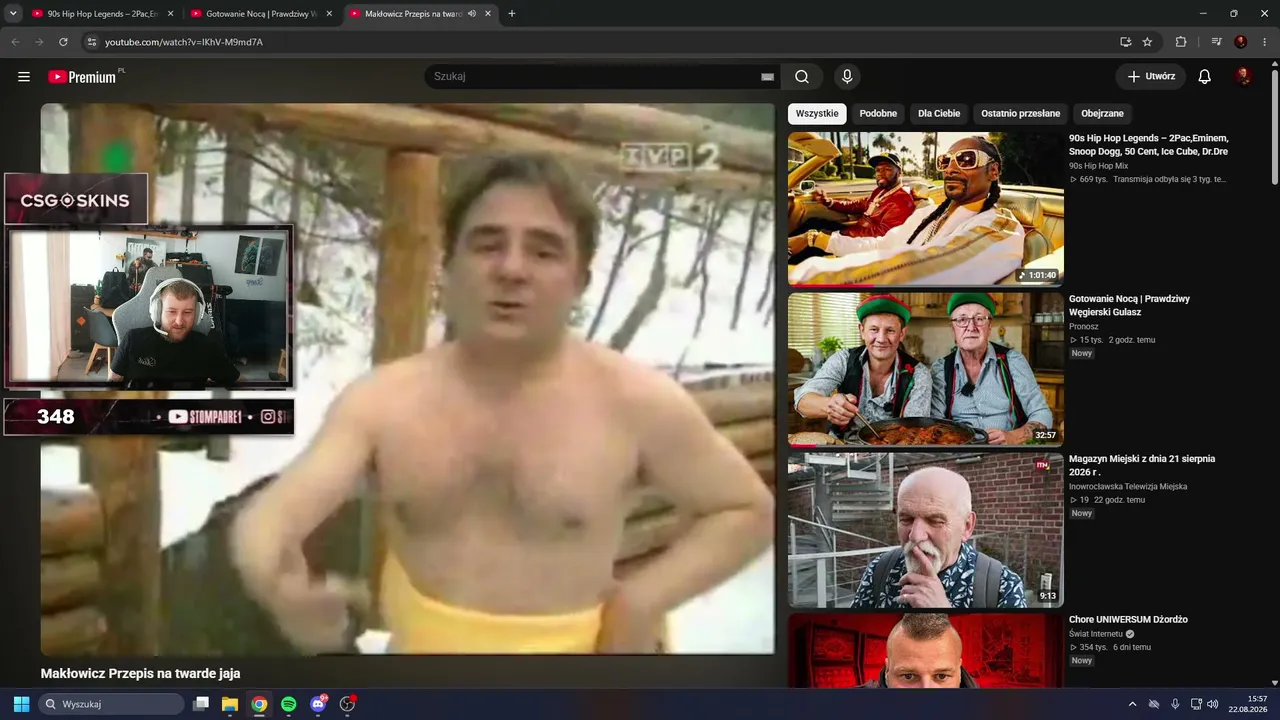Open the YouTube guide hamburger menu
Viewport: 1280px width, 720px height.
pyautogui.click(x=24, y=77)
